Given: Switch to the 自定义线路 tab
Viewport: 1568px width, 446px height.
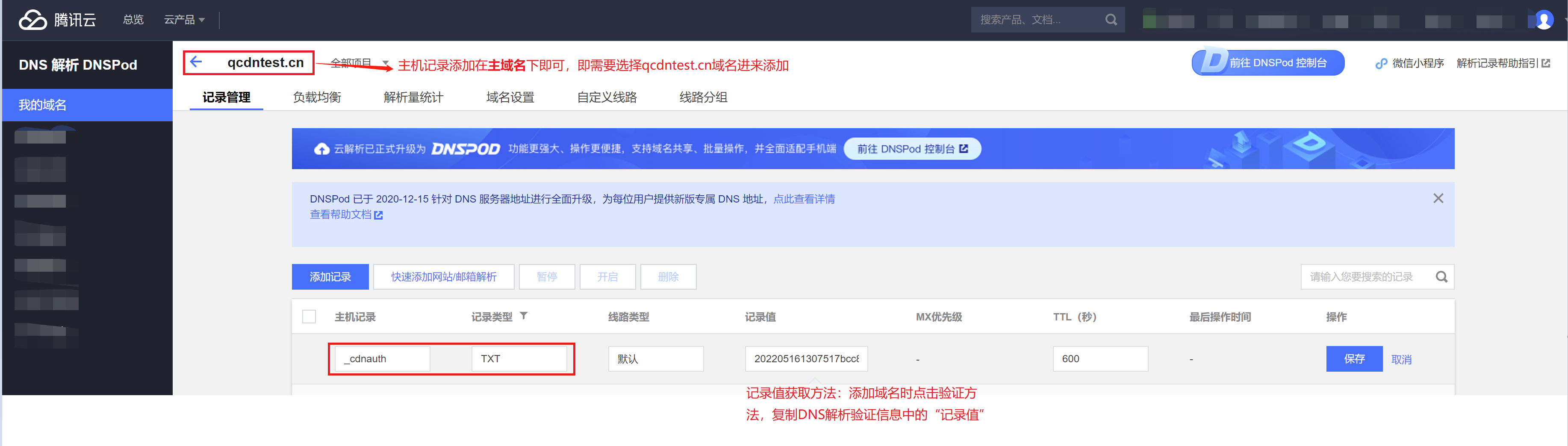Looking at the screenshot, I should [x=607, y=97].
